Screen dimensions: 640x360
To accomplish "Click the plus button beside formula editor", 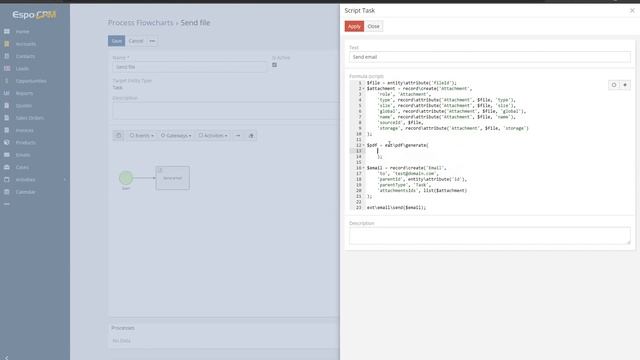I will (625, 85).
